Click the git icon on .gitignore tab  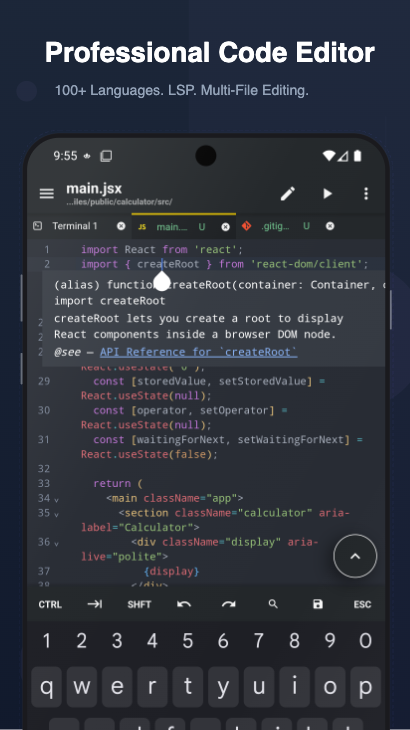pos(246,226)
